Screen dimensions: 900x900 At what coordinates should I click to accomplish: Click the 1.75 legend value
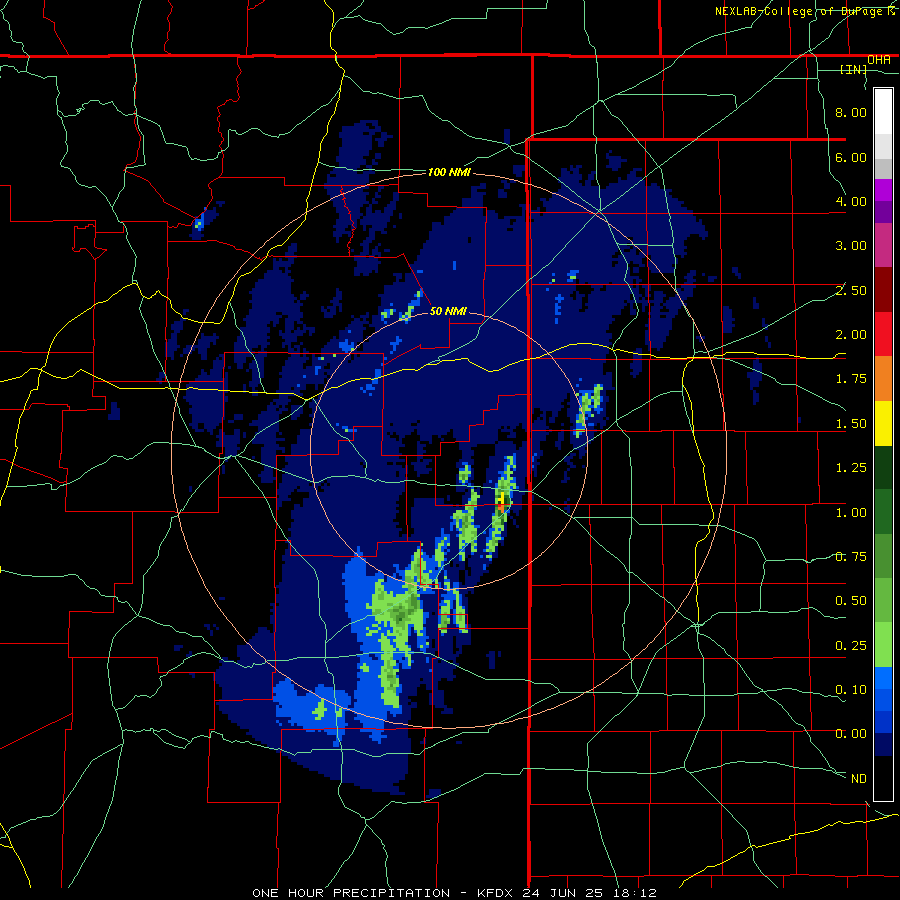(x=851, y=379)
